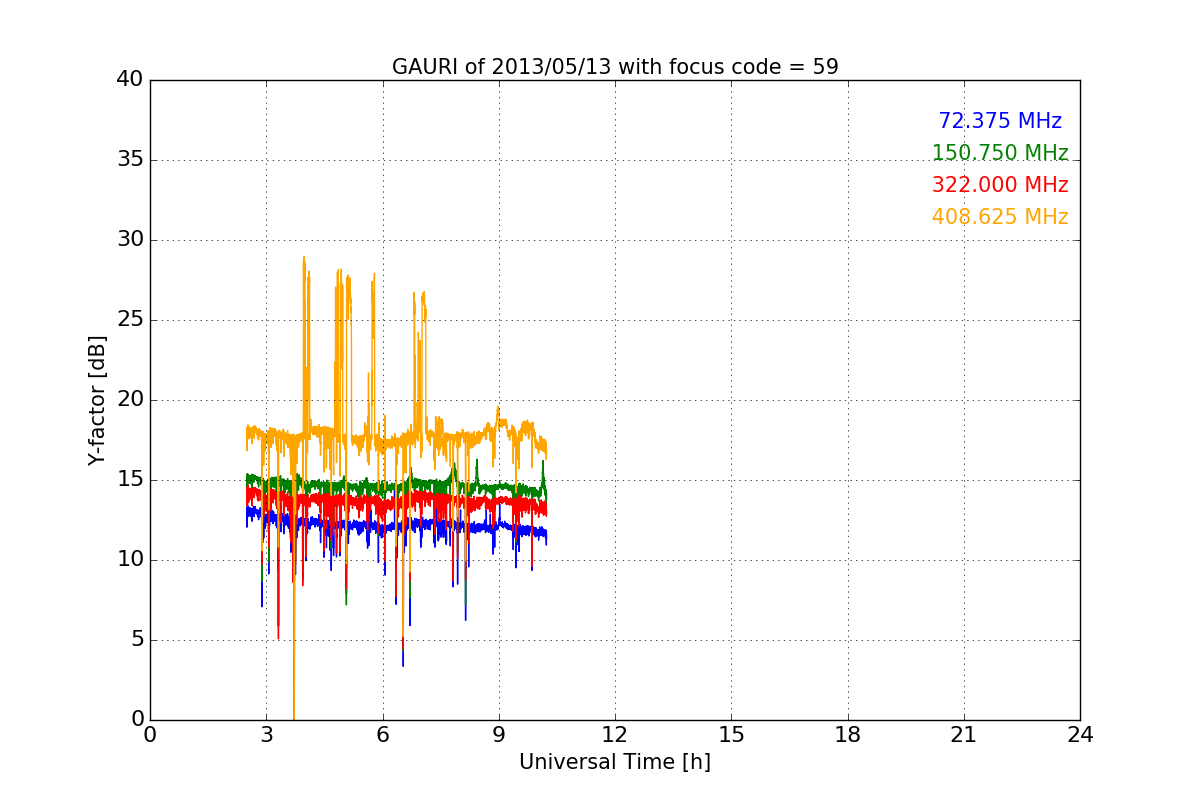
Task: Click the y-axis tick label 10
Action: 130,560
